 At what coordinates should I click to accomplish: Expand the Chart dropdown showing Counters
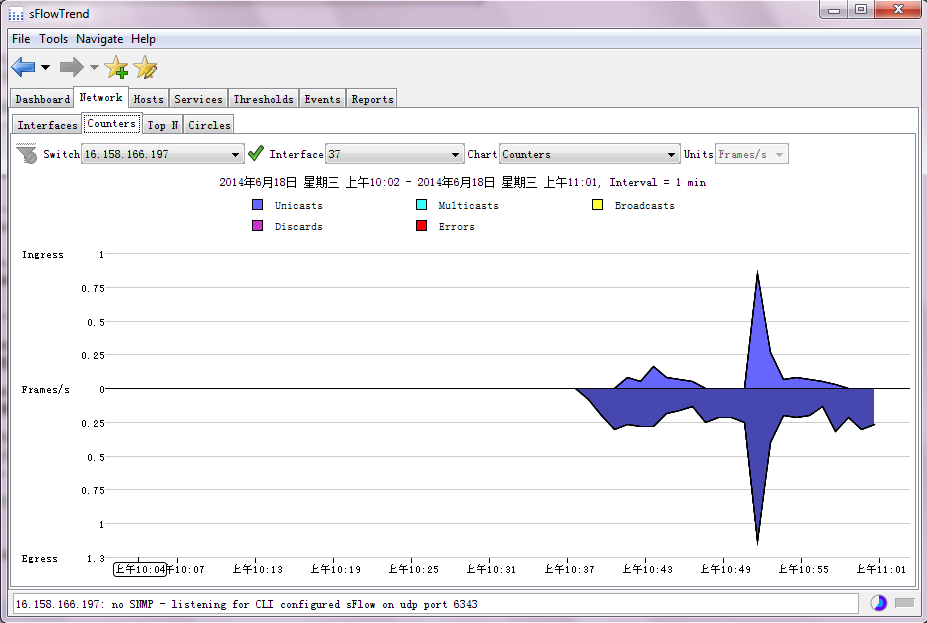(590, 154)
